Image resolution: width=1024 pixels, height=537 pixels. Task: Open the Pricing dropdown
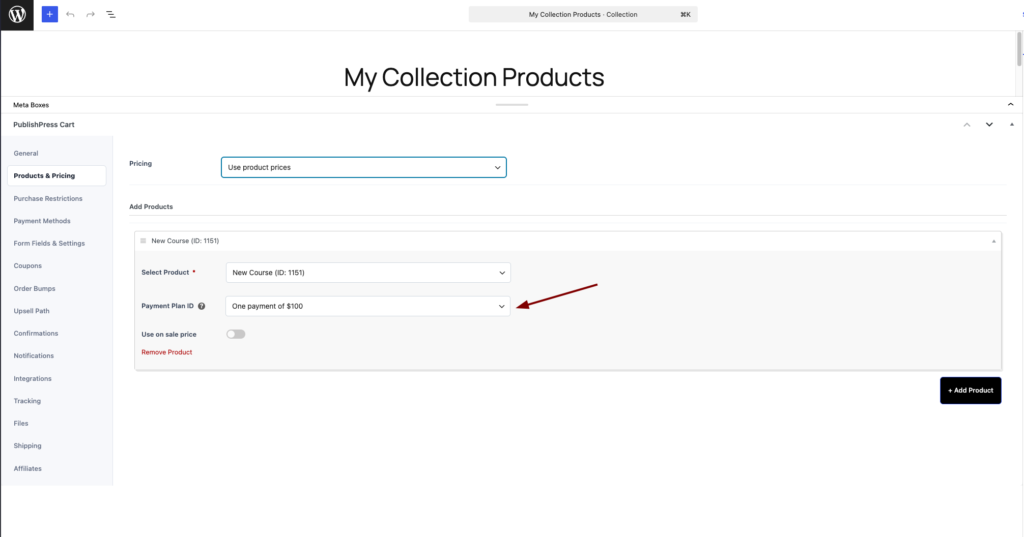pos(364,167)
